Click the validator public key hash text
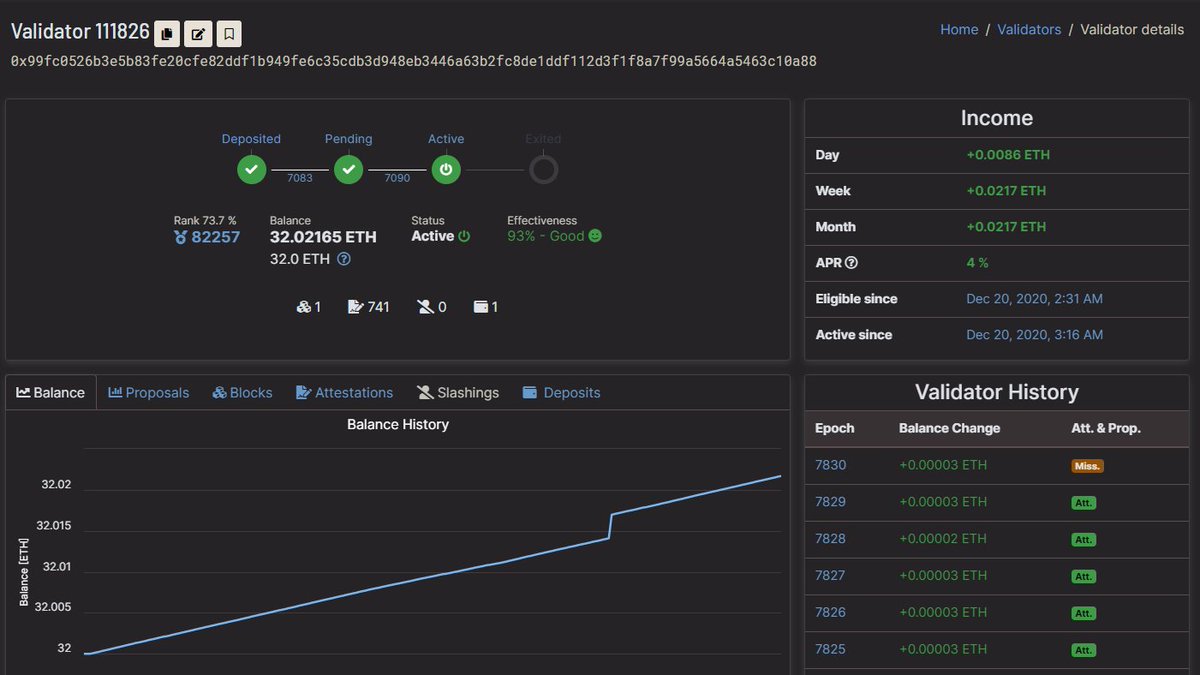Image resolution: width=1200 pixels, height=675 pixels. click(x=413, y=62)
